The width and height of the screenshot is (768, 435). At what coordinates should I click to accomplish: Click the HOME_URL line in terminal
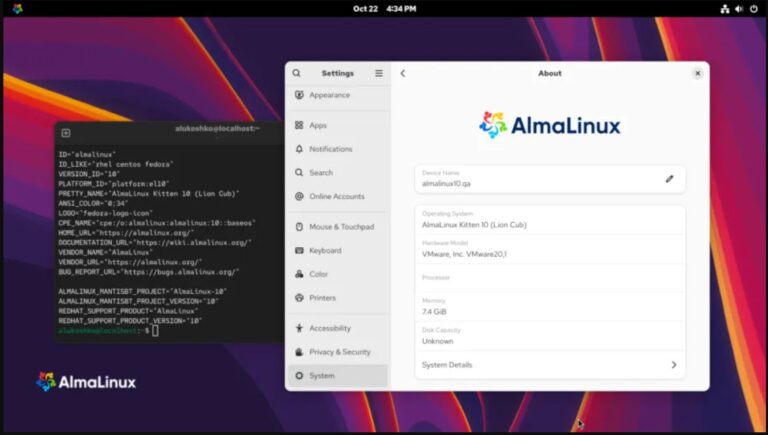[x=126, y=233]
